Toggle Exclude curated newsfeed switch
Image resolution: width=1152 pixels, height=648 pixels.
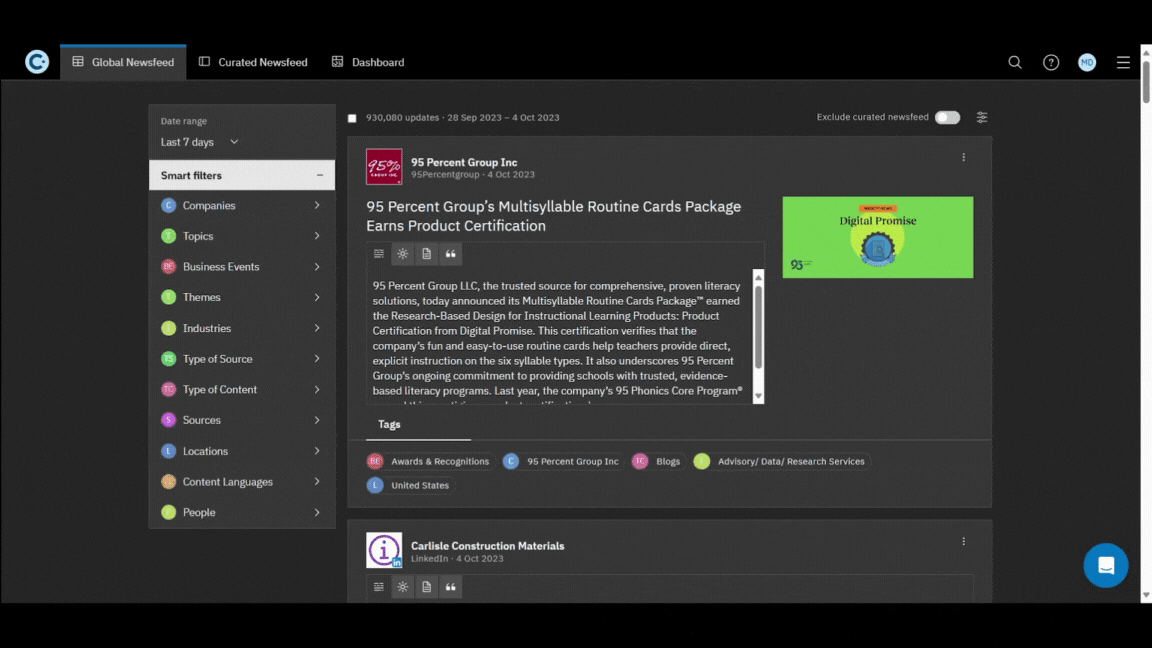947,117
